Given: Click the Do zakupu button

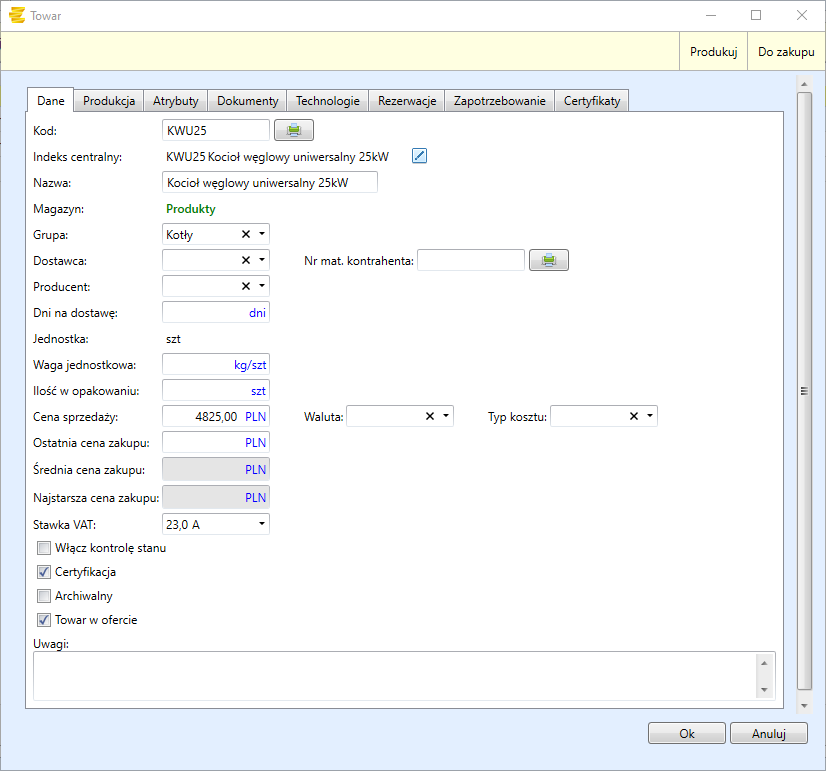Looking at the screenshot, I should pyautogui.click(x=785, y=52).
